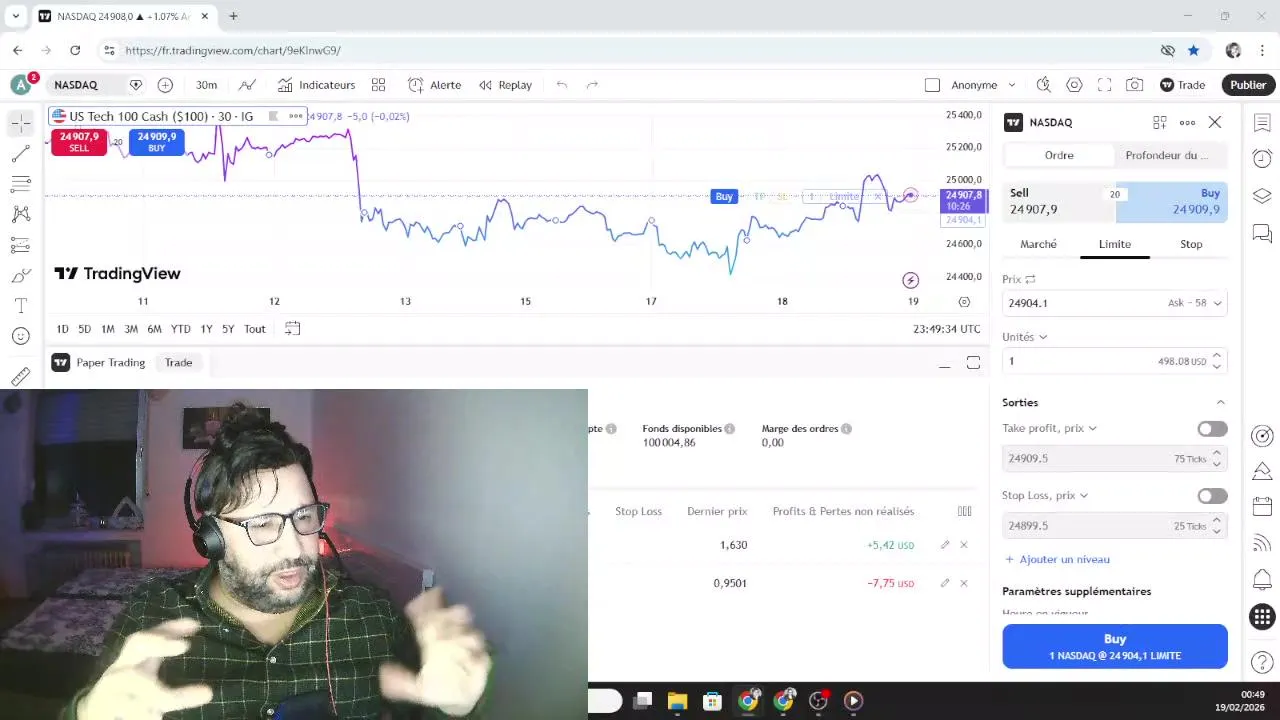Switch to Marché order type tab

(1038, 244)
